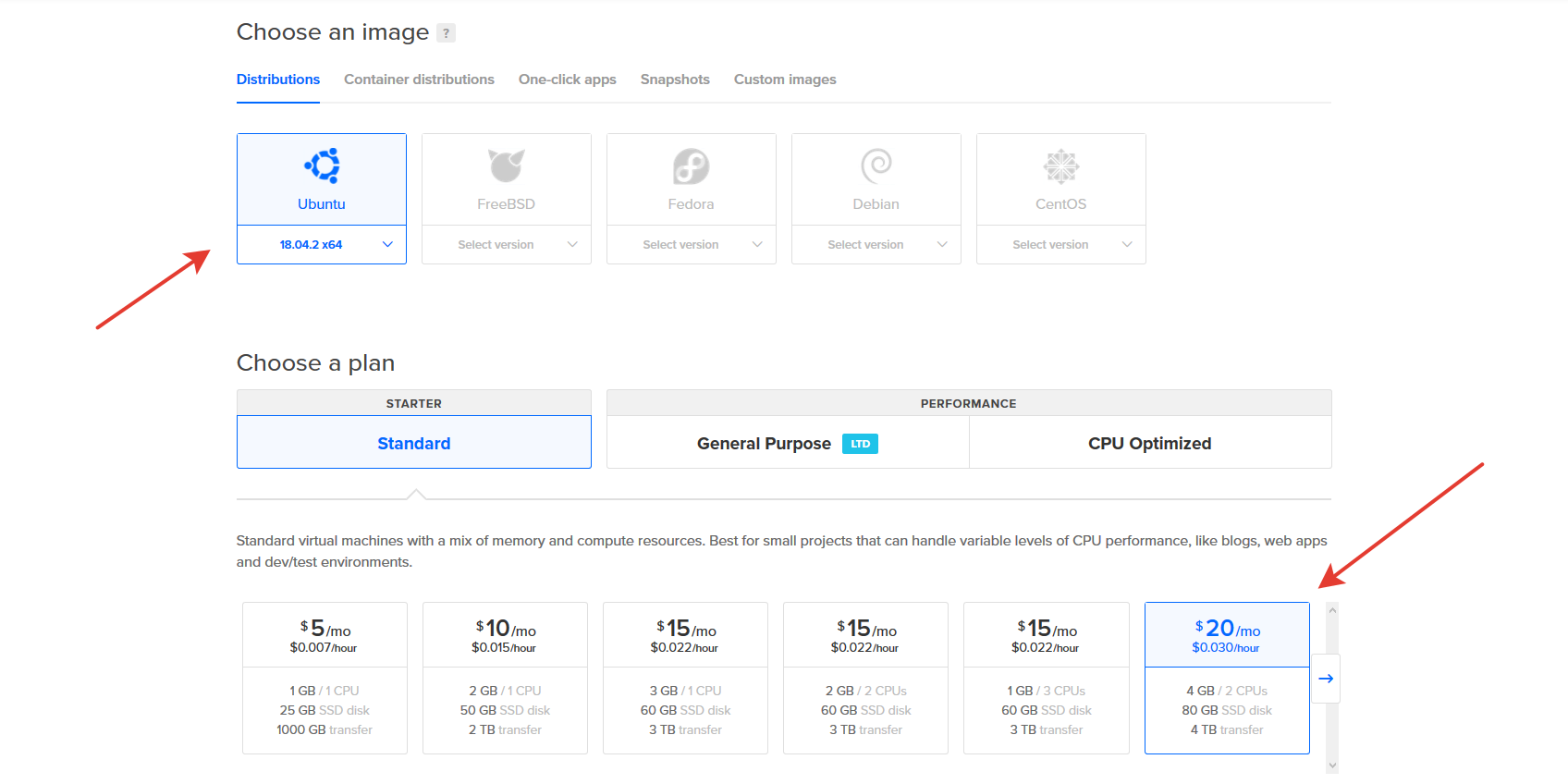This screenshot has width=1568, height=784.
Task: Open the help question mark beside Choose an image
Action: pyautogui.click(x=446, y=33)
